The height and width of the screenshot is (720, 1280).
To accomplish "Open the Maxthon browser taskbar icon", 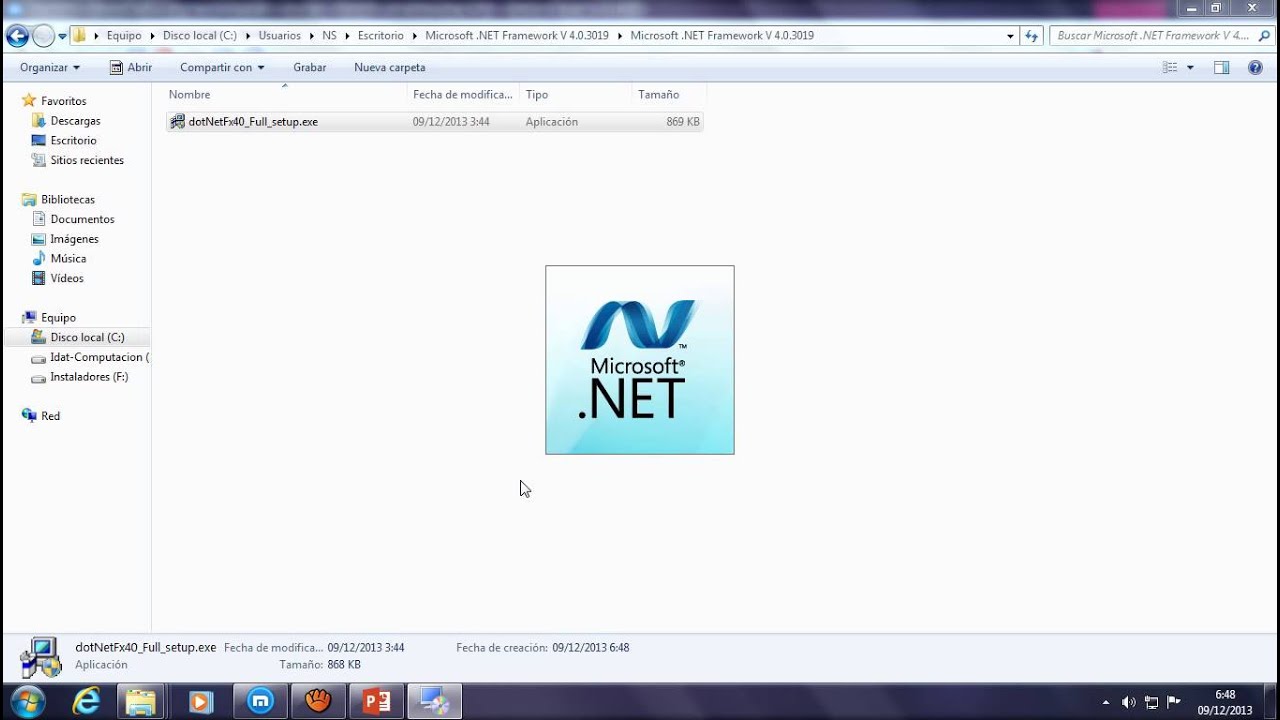I will coord(260,702).
